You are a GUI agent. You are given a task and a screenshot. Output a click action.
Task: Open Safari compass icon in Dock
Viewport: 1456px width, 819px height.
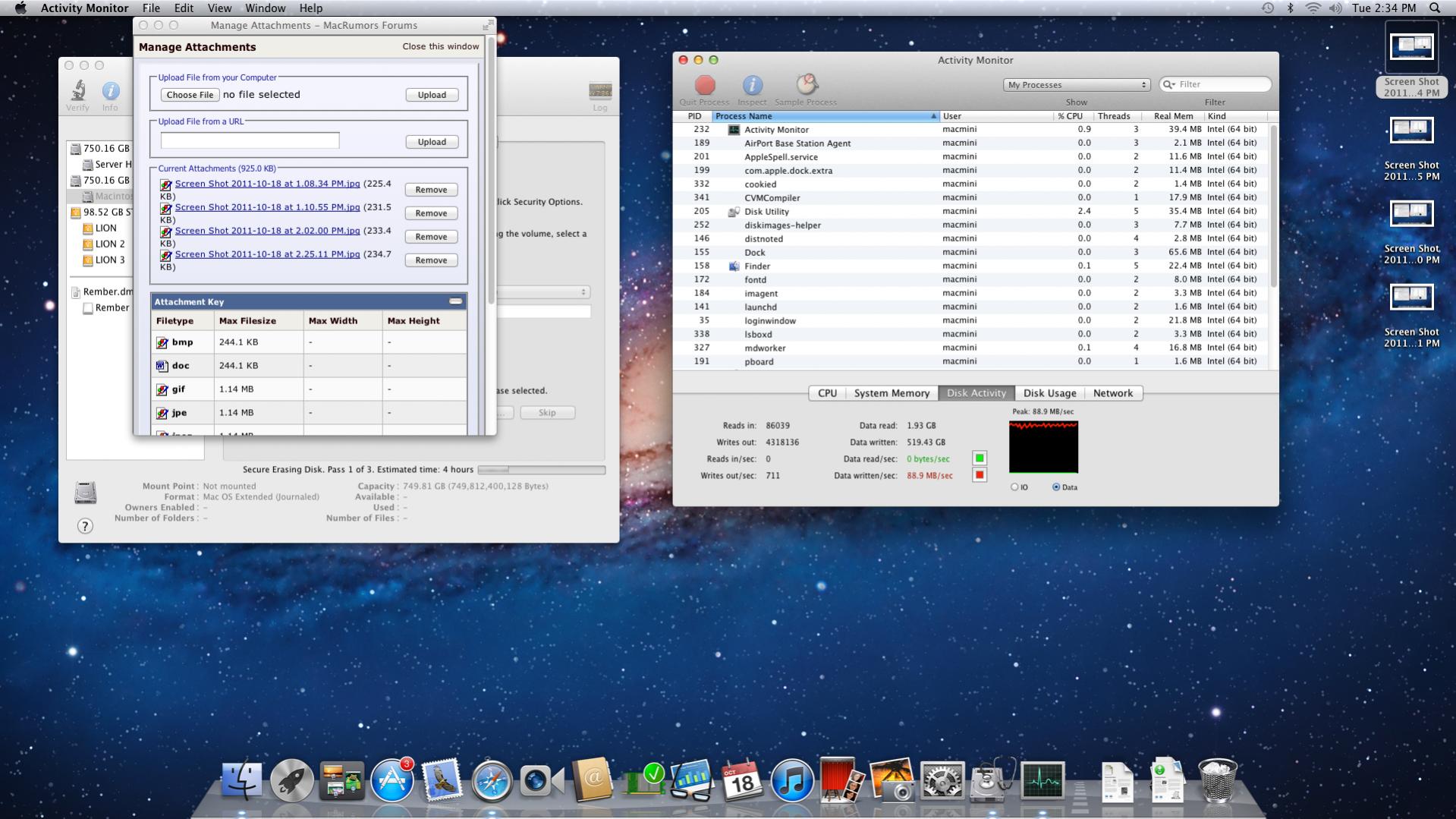(x=492, y=780)
